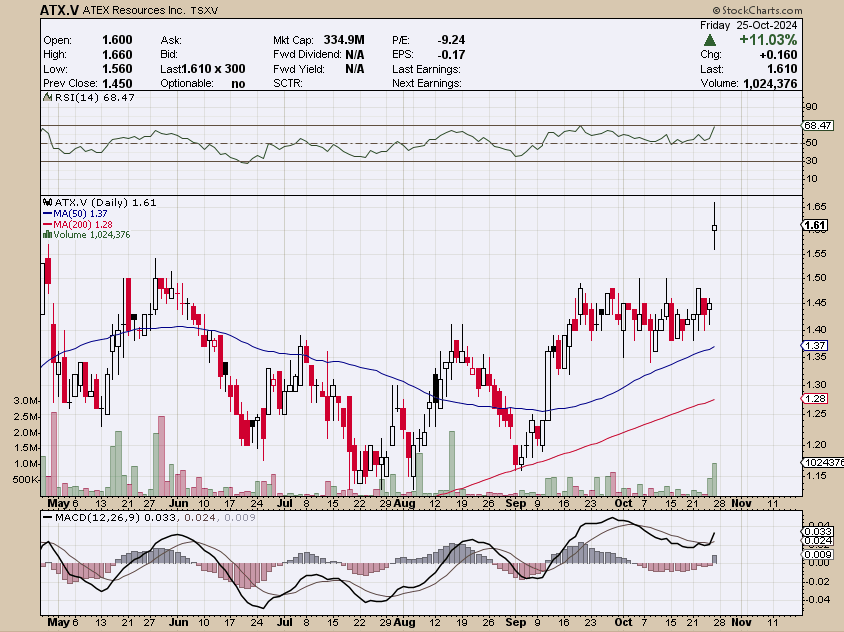The height and width of the screenshot is (632, 844).
Task: Click the 1024376 volume tag on axis
Action: pos(823,462)
